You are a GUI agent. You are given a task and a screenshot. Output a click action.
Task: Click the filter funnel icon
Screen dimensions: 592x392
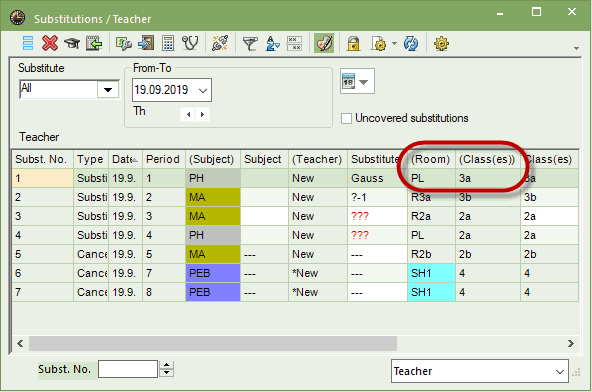pyautogui.click(x=250, y=43)
